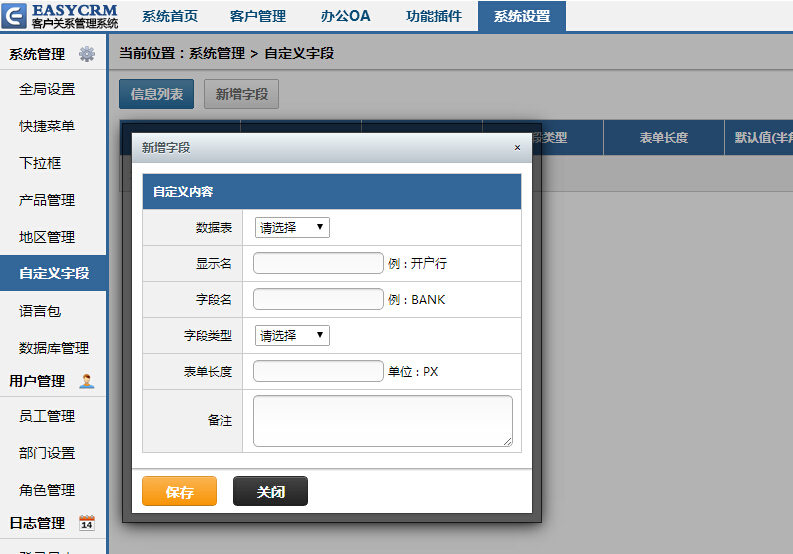Click the black 关闭 button
Screen dimensions: 793x554
271,491
